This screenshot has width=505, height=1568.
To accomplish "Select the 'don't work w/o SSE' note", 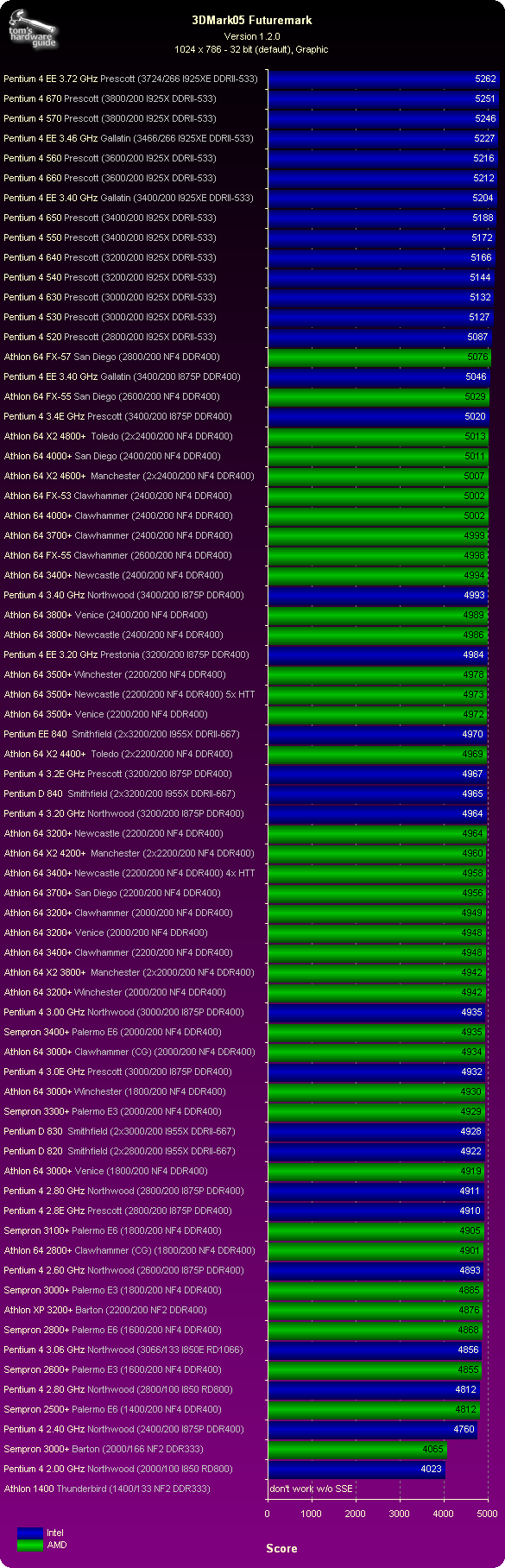I will pos(311,1489).
